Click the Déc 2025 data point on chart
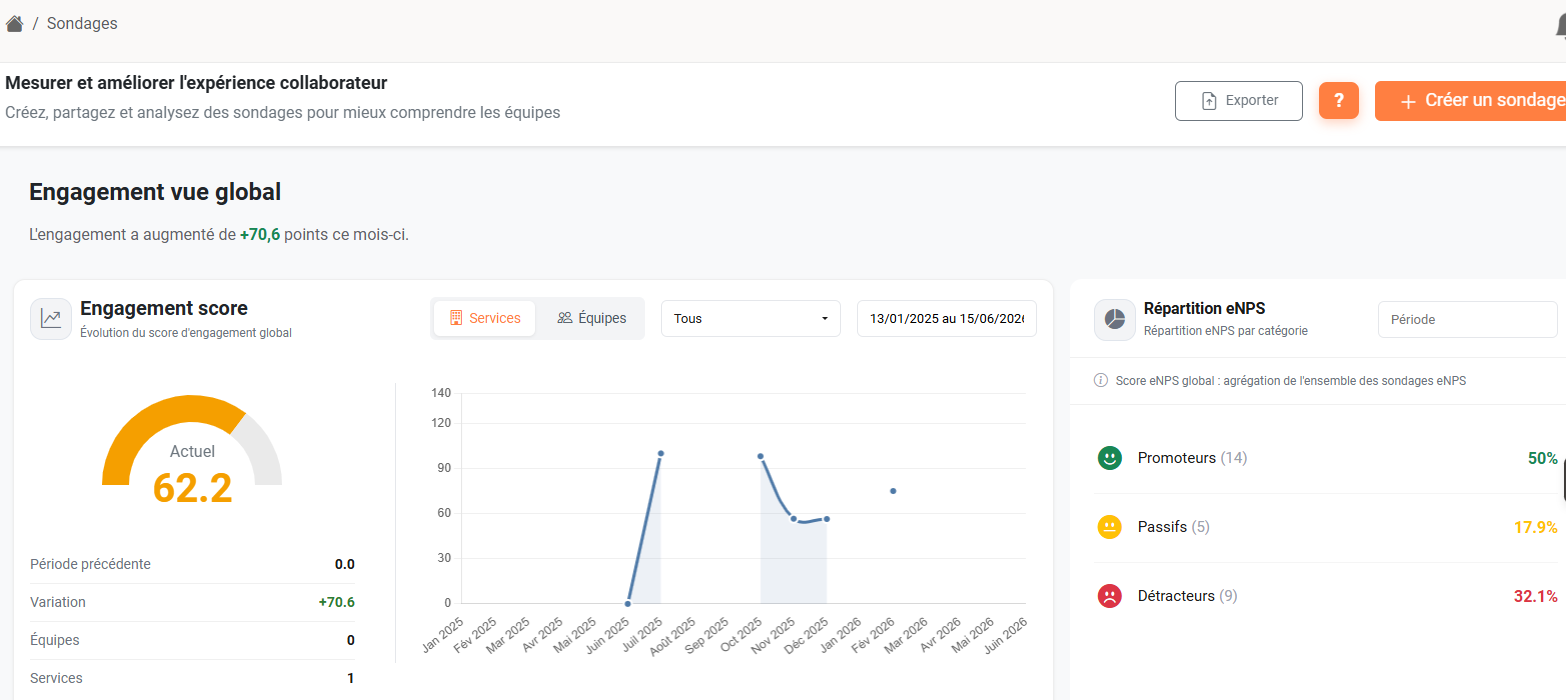The width and height of the screenshot is (1566, 700). point(827,519)
